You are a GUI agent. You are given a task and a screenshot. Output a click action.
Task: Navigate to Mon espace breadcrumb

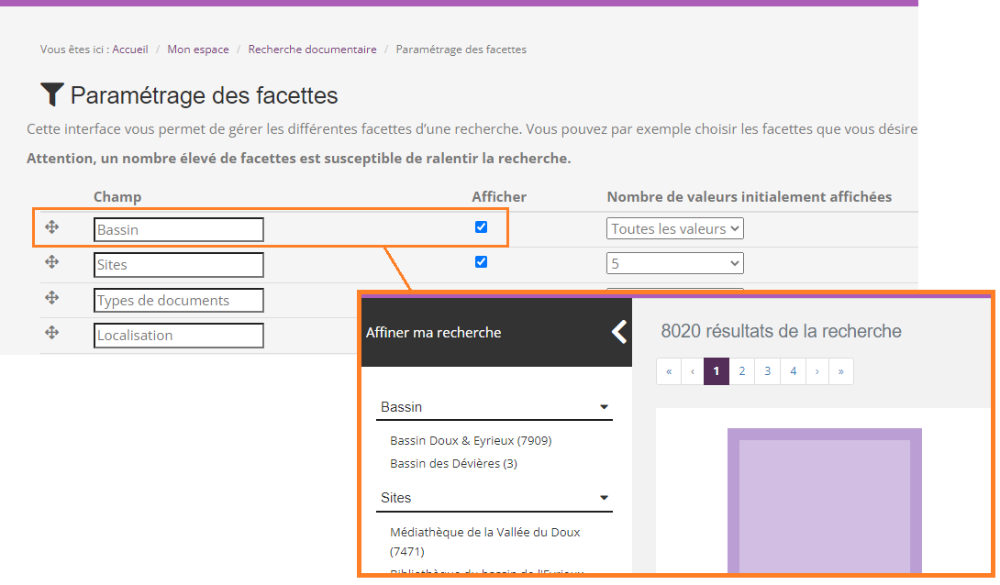coord(198,49)
